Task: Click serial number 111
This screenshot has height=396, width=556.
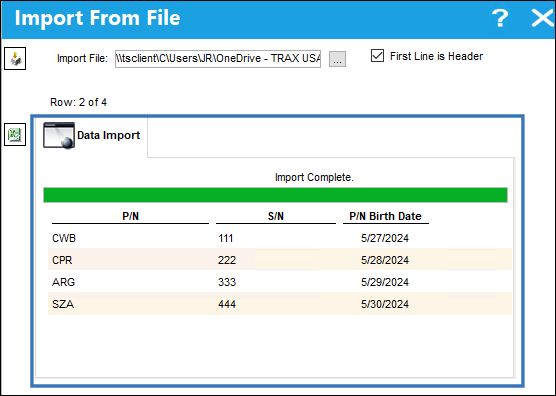Action: [226, 238]
